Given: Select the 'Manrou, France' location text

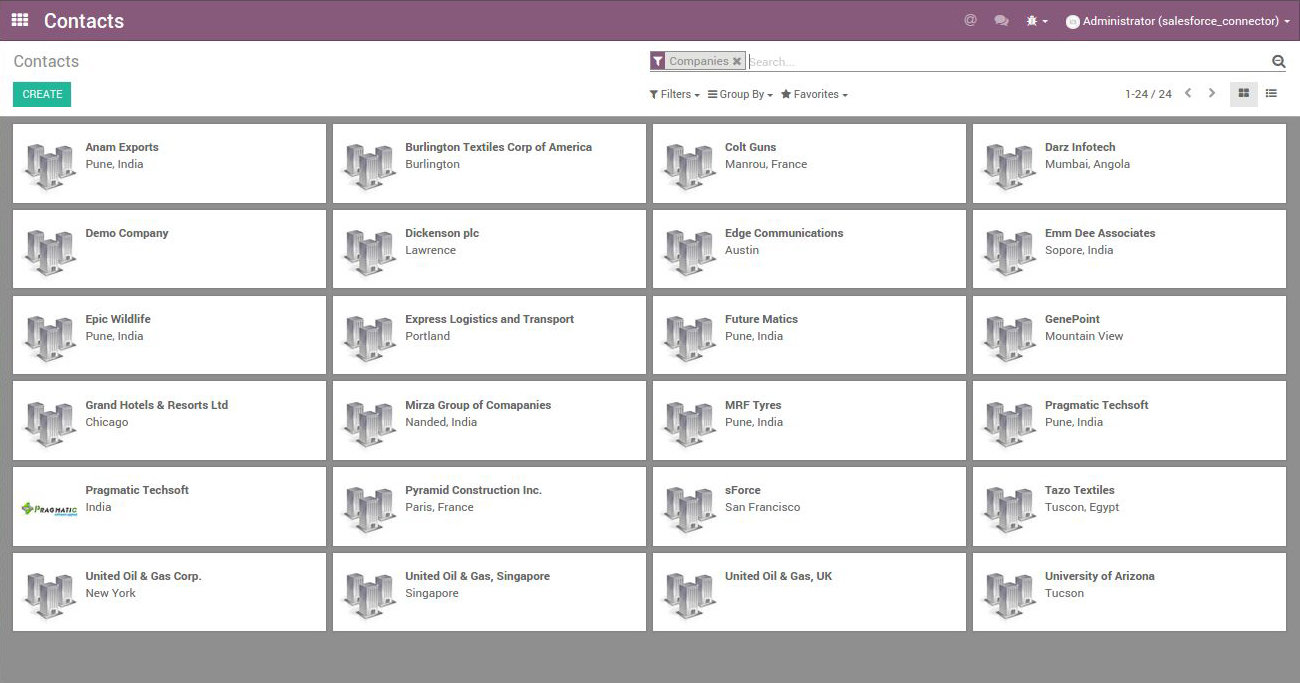Looking at the screenshot, I should coord(766,164).
